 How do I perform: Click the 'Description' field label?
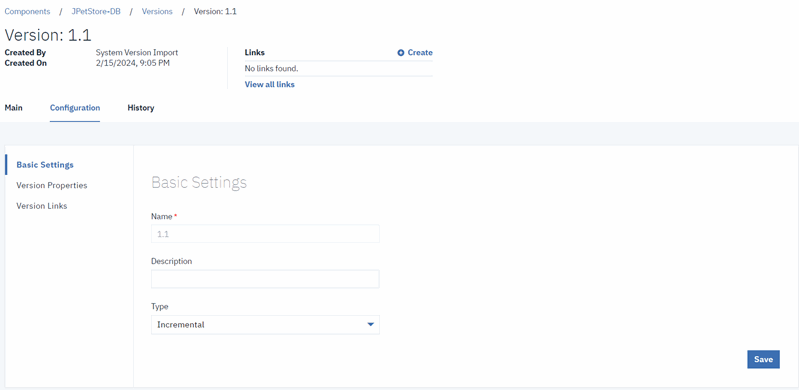point(172,261)
